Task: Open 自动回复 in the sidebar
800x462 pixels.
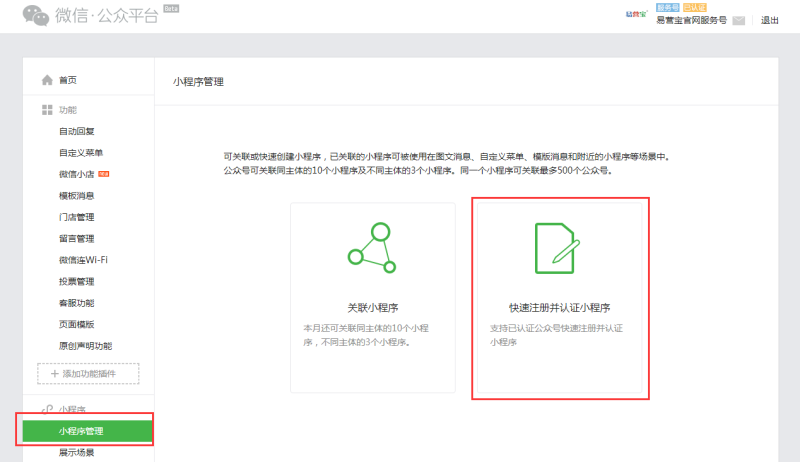Action: (x=77, y=131)
